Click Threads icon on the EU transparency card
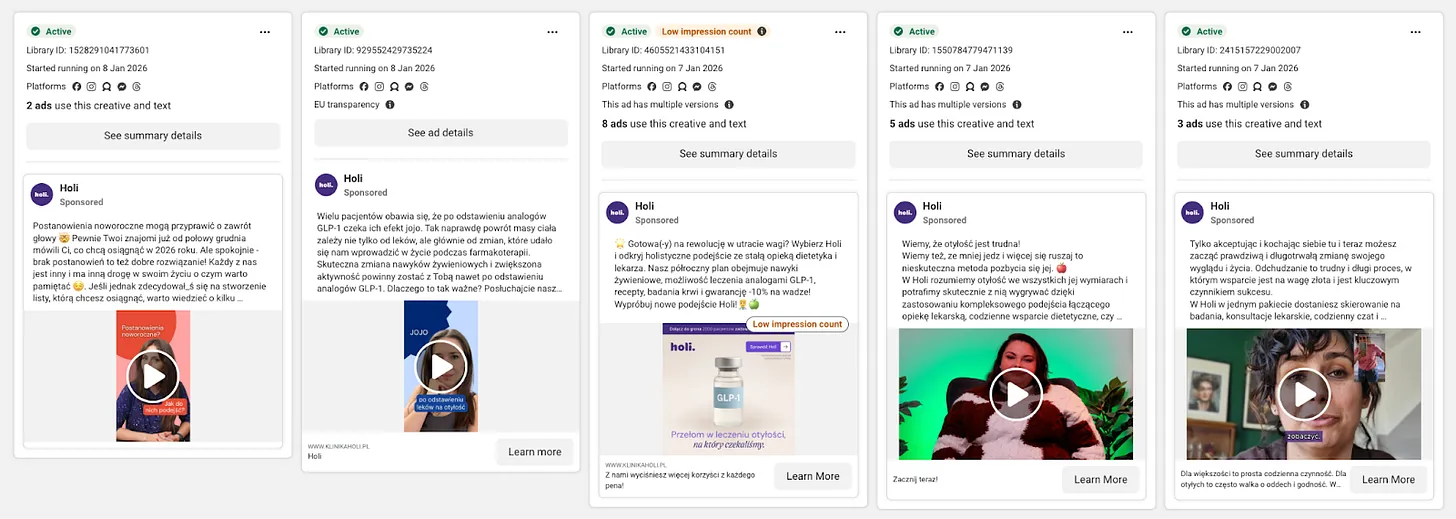 [x=425, y=87]
